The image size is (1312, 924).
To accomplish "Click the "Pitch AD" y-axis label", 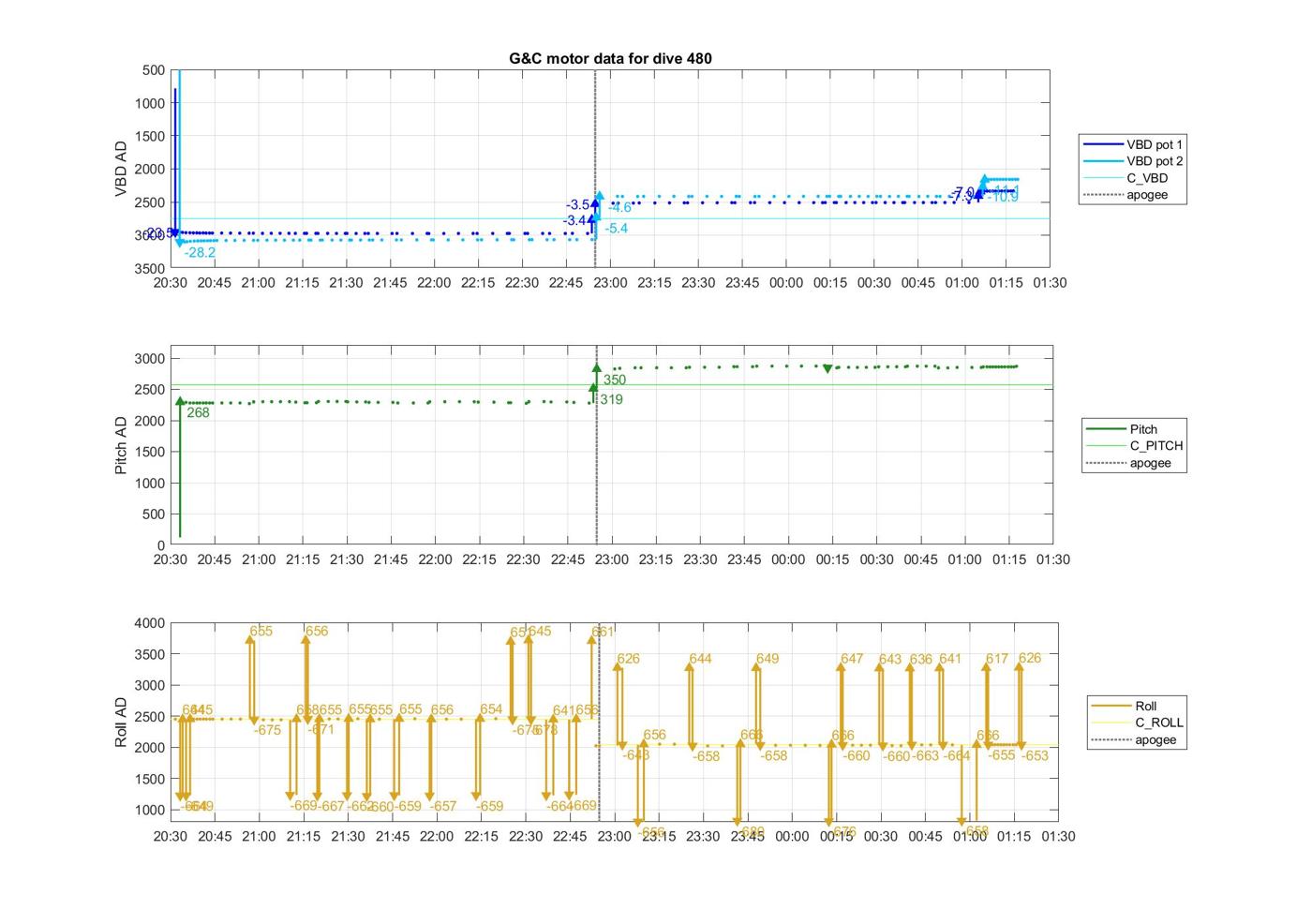I will (x=121, y=445).
